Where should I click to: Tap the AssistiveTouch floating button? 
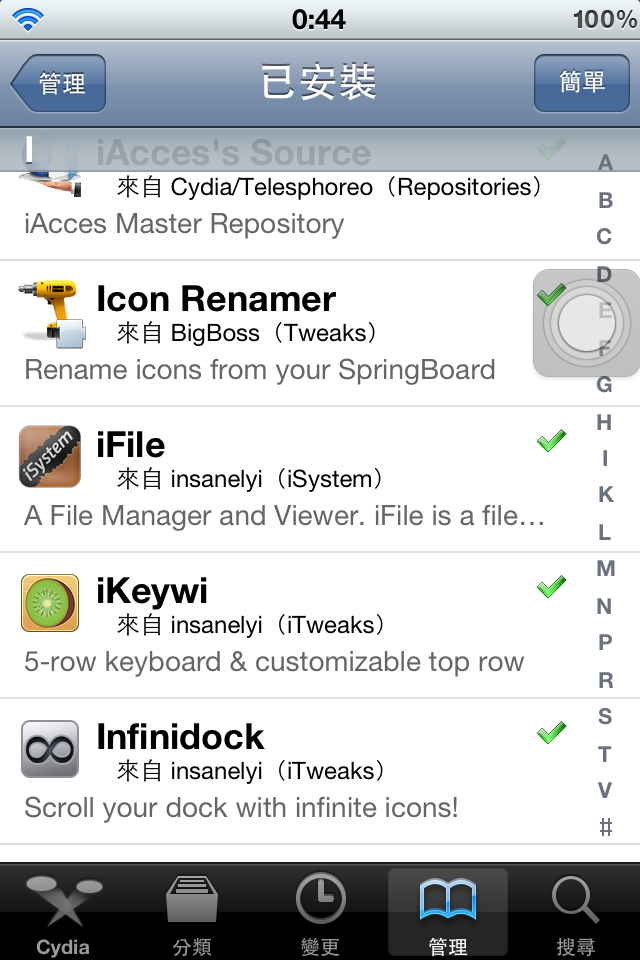click(x=586, y=324)
